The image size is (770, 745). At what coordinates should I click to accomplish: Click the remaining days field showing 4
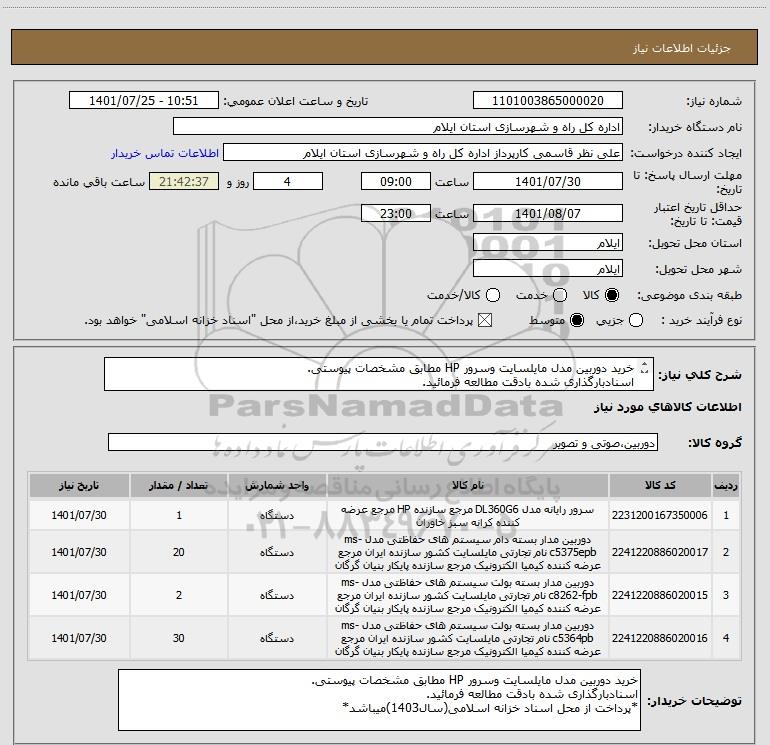click(288, 181)
